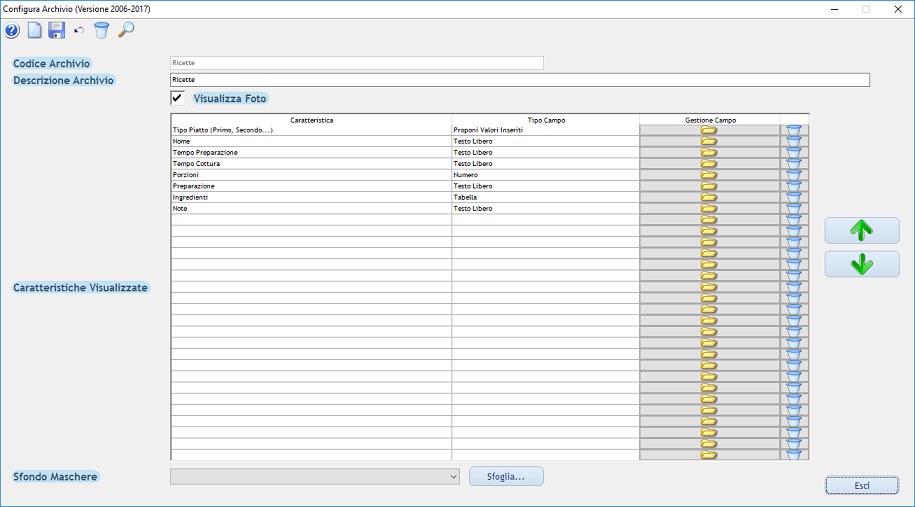Click the Gestione Campo column header
The height and width of the screenshot is (507, 915).
pos(710,120)
